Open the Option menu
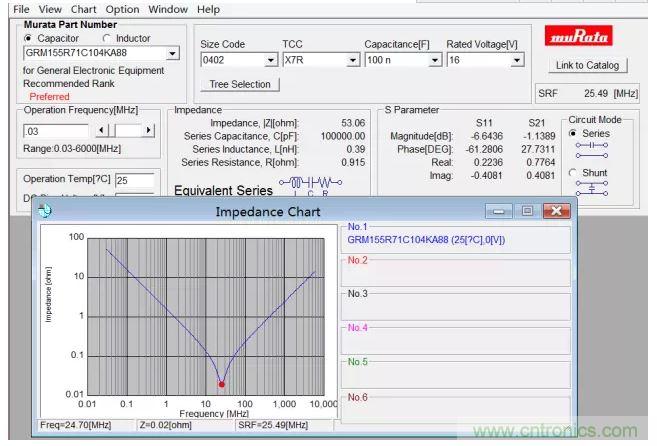 click(x=122, y=9)
